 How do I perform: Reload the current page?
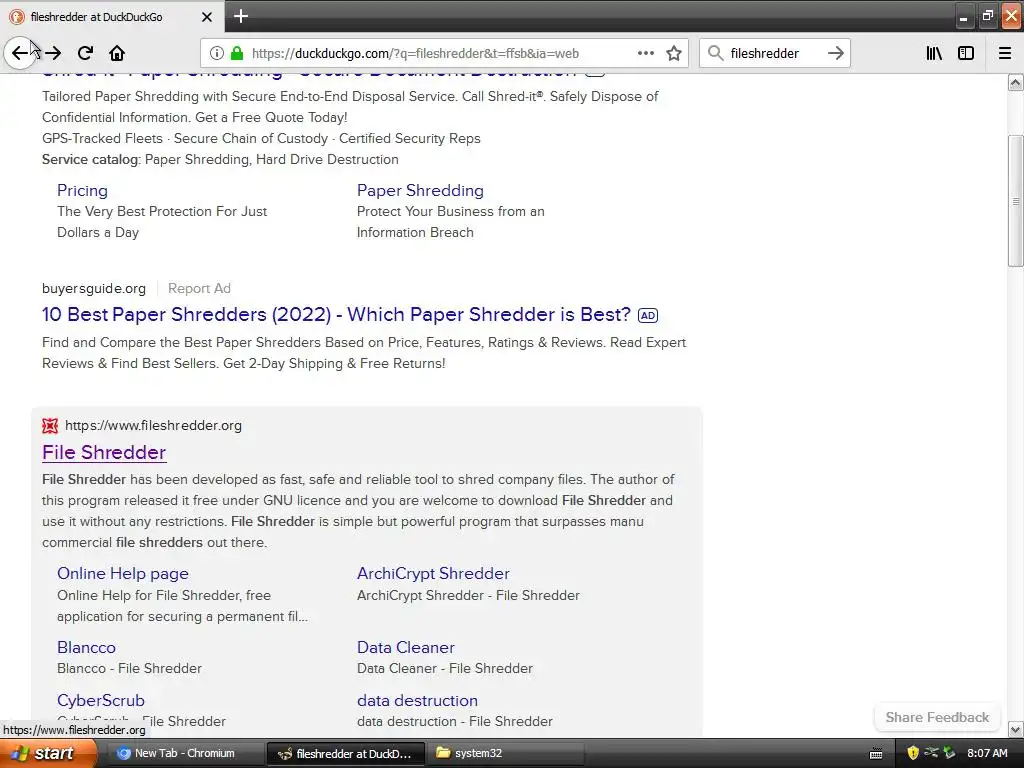[85, 53]
